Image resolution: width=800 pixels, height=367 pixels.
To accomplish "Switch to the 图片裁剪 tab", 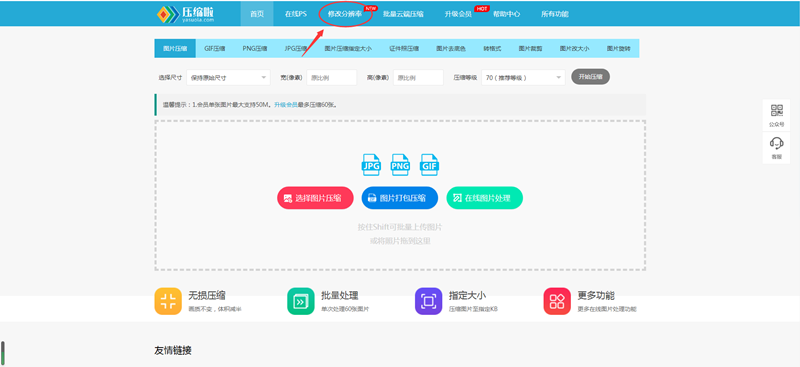I will pos(531,48).
